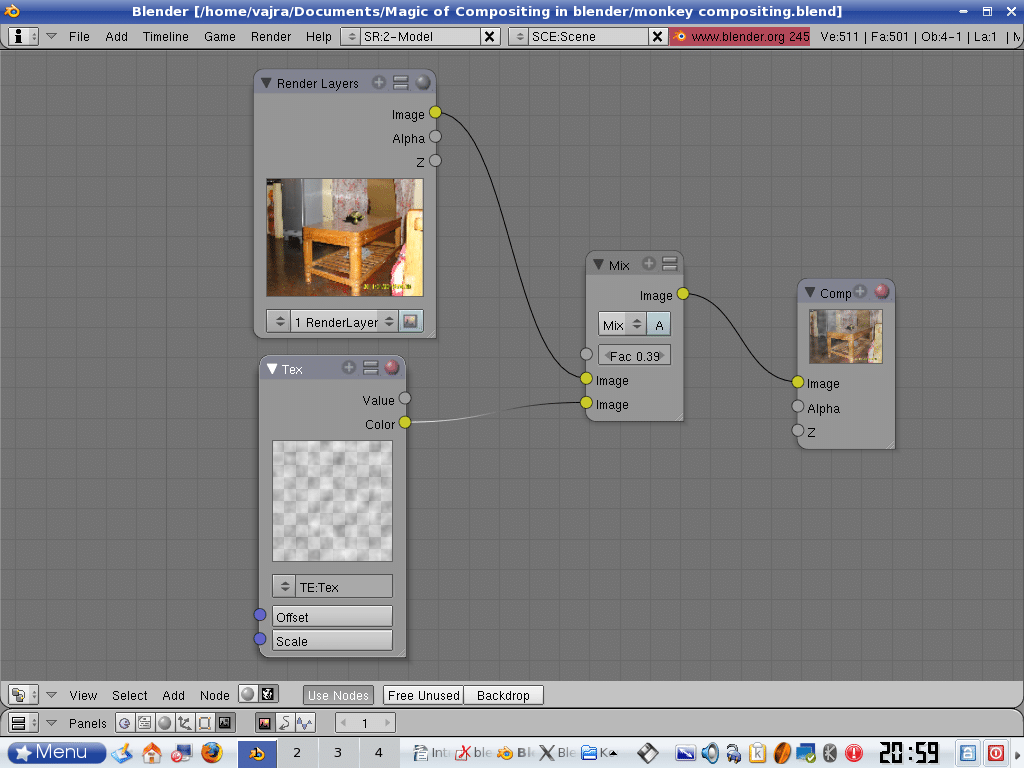This screenshot has height=768, width=1024.
Task: Open the Node menu in node editor header
Action: pyautogui.click(x=214, y=695)
